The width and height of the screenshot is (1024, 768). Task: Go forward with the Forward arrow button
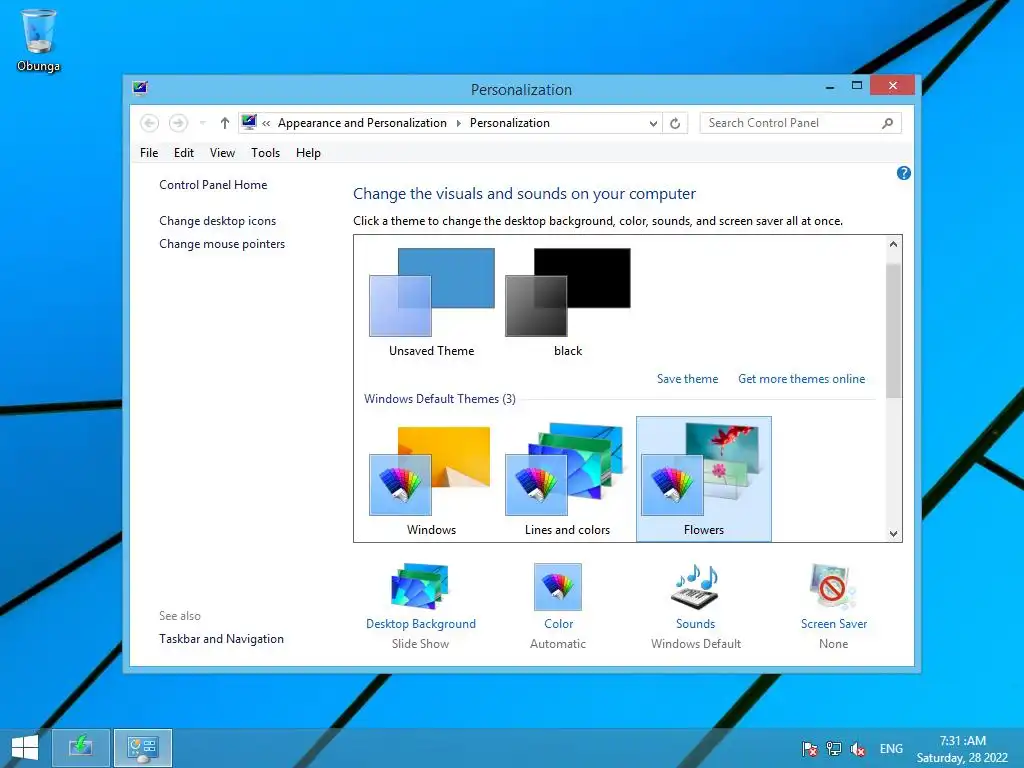click(x=178, y=123)
